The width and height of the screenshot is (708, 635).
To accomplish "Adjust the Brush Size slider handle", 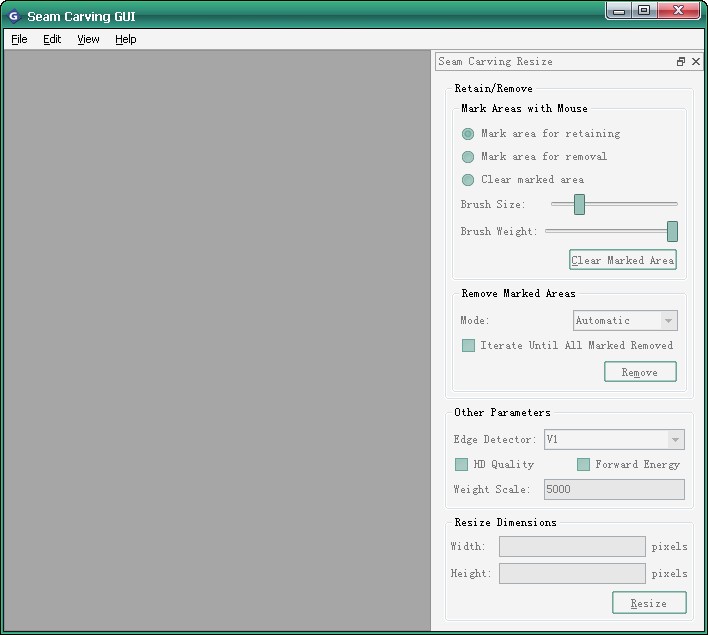I will click(x=579, y=205).
